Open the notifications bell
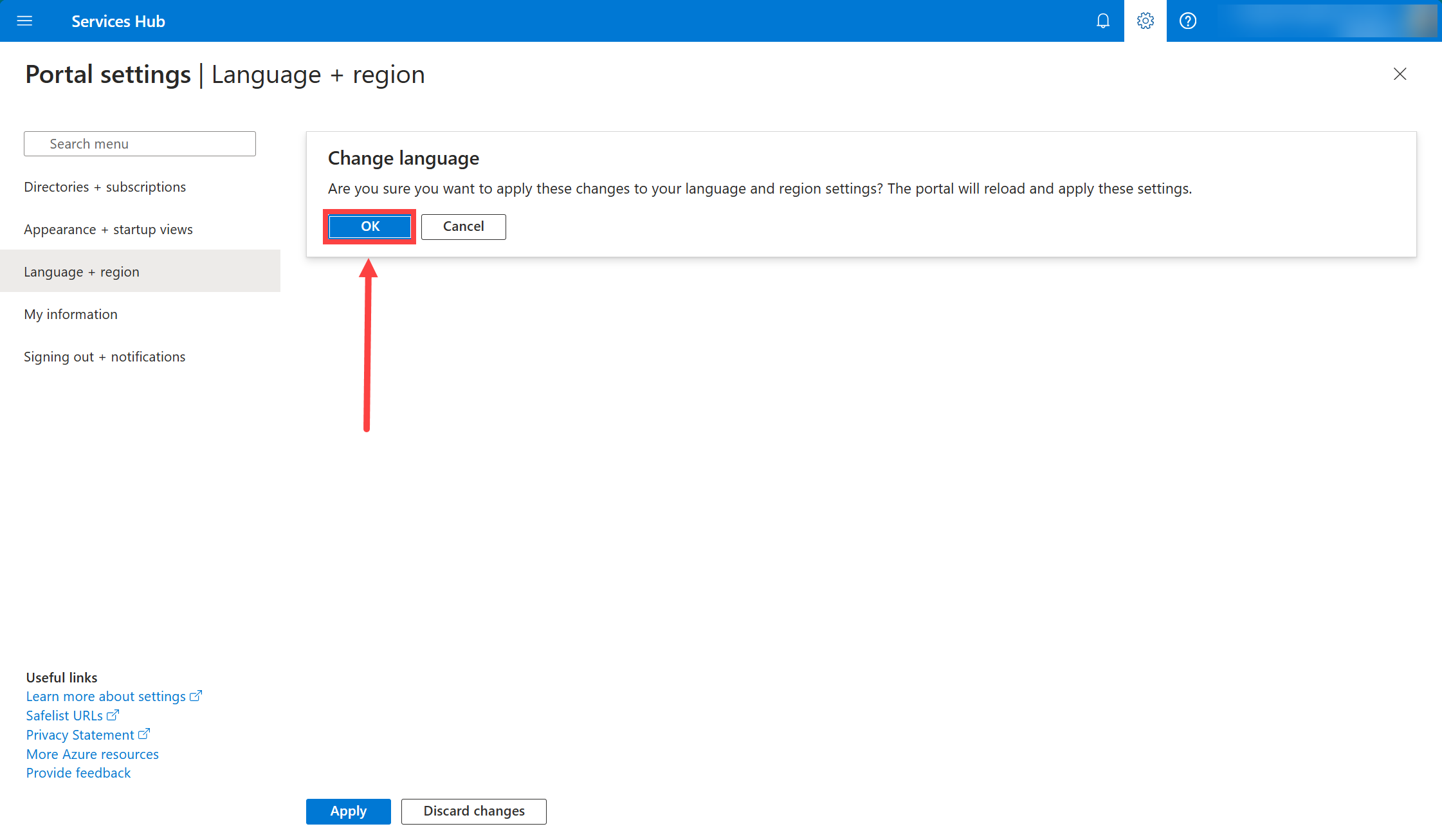 coord(1103,21)
